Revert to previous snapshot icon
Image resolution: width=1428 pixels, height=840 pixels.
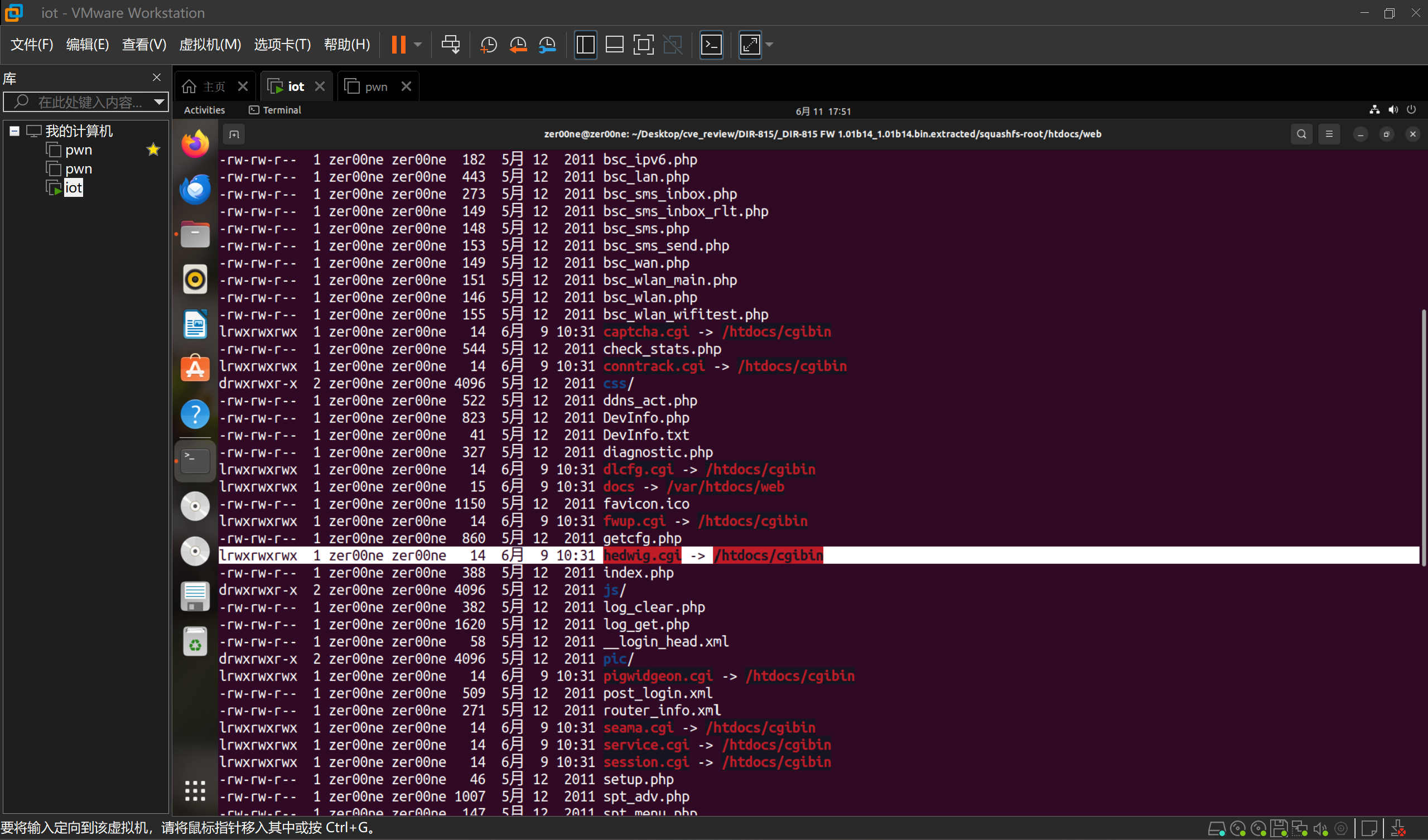click(518, 44)
